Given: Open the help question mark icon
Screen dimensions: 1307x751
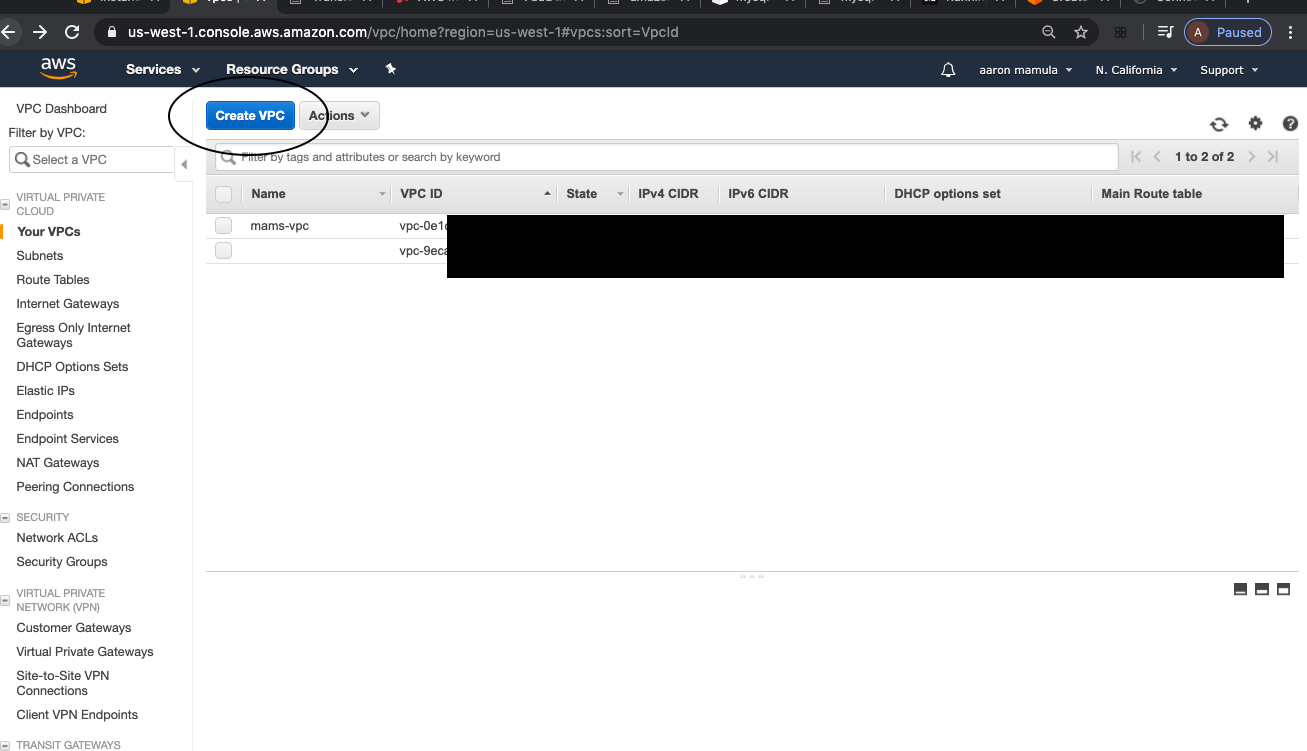Looking at the screenshot, I should [1290, 124].
